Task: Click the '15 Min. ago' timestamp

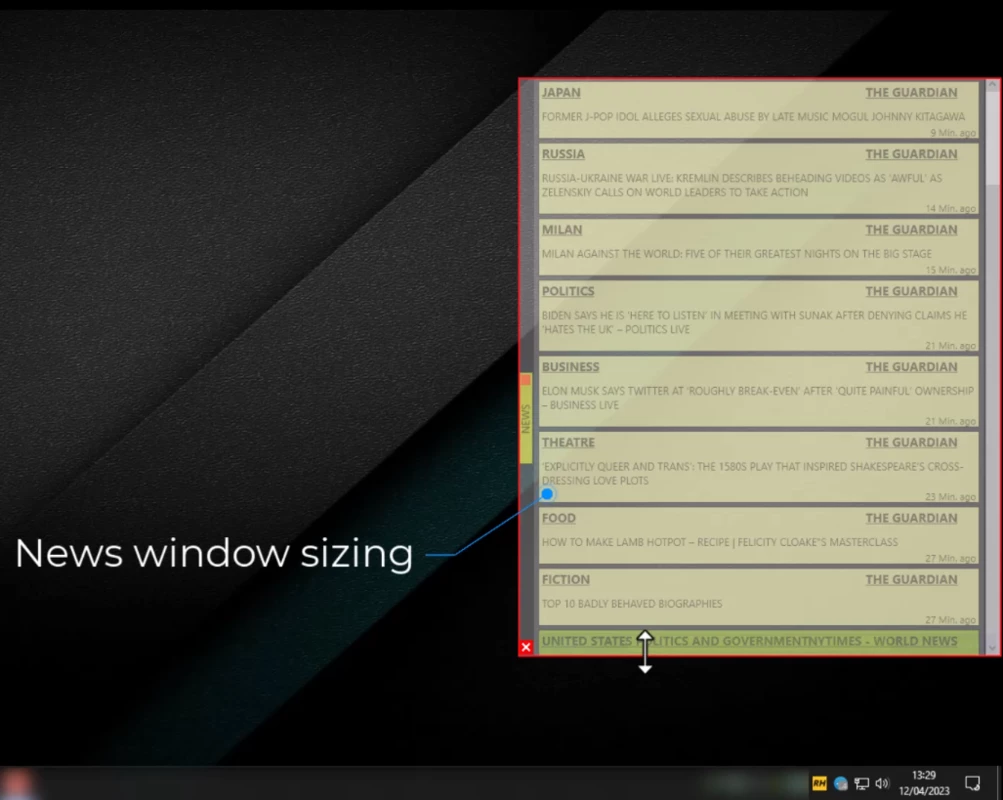Action: pyautogui.click(x=951, y=270)
